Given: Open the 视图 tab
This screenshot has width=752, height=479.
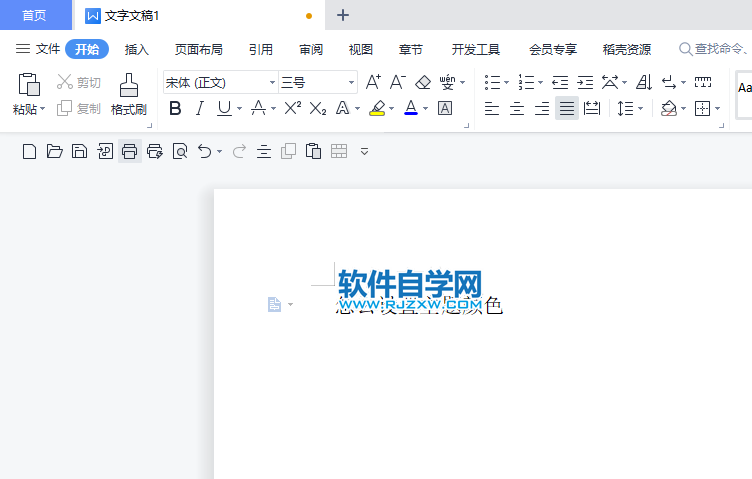Looking at the screenshot, I should pyautogui.click(x=361, y=49).
